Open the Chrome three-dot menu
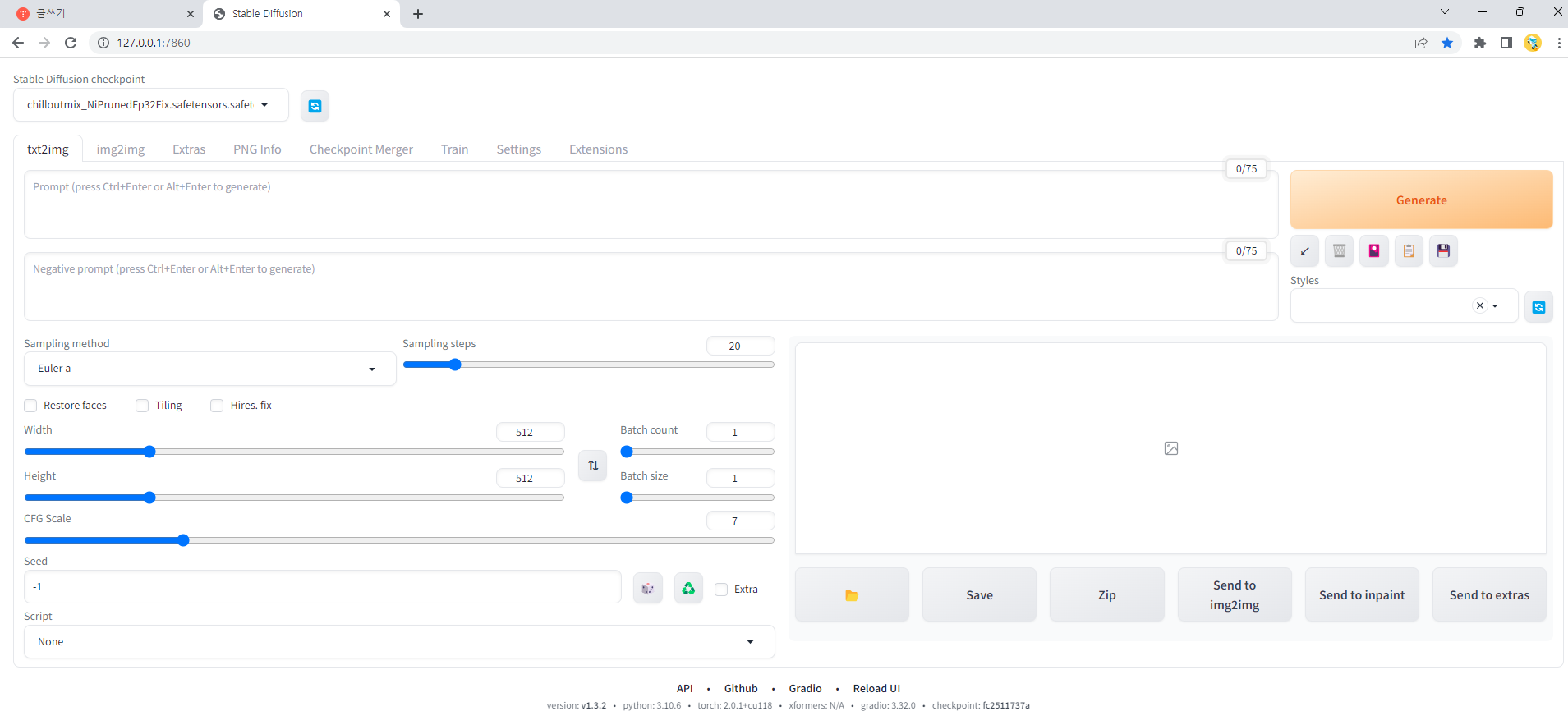Viewport: 1568px width, 725px height. point(1558,43)
